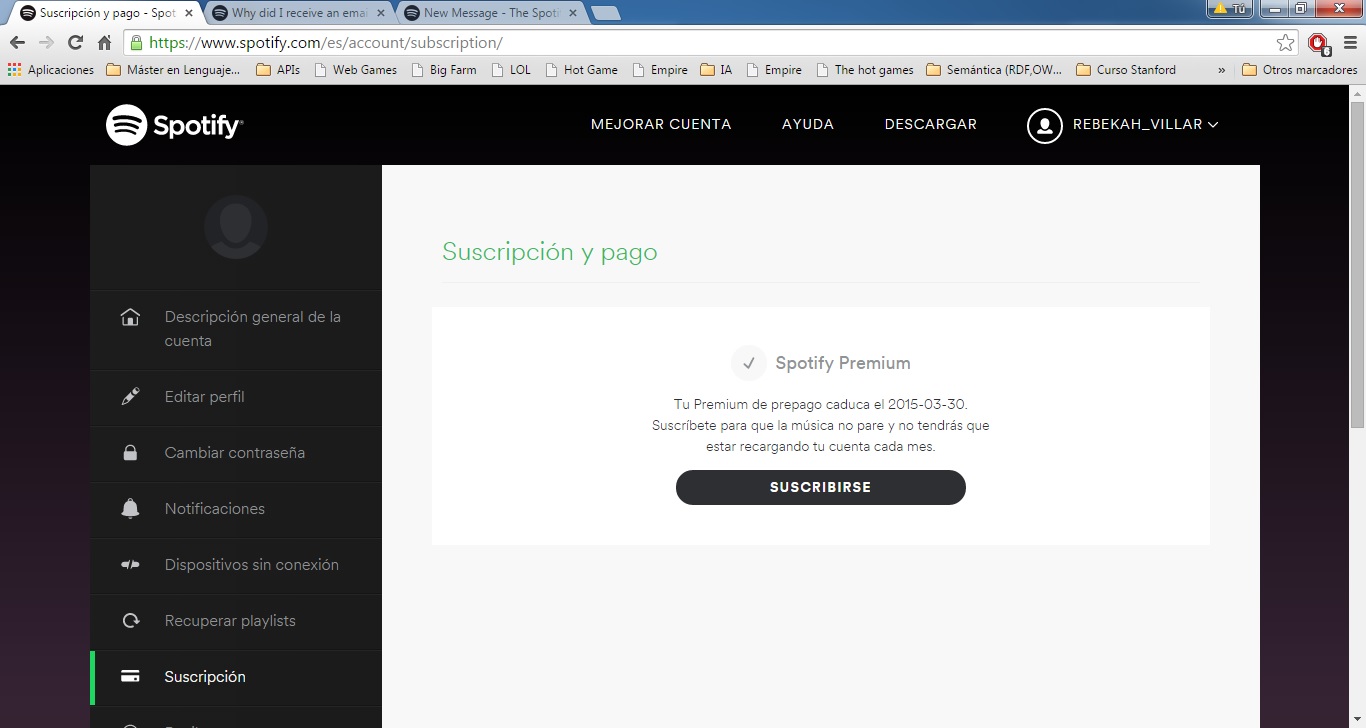
Task: Close the 'Why did I receive' browser tab
Action: point(381,13)
